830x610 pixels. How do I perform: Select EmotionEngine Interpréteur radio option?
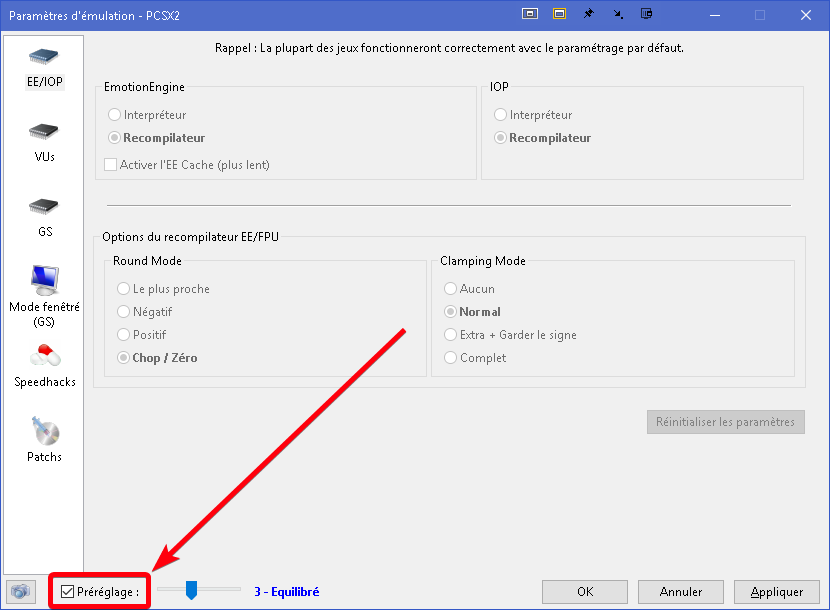[115, 115]
